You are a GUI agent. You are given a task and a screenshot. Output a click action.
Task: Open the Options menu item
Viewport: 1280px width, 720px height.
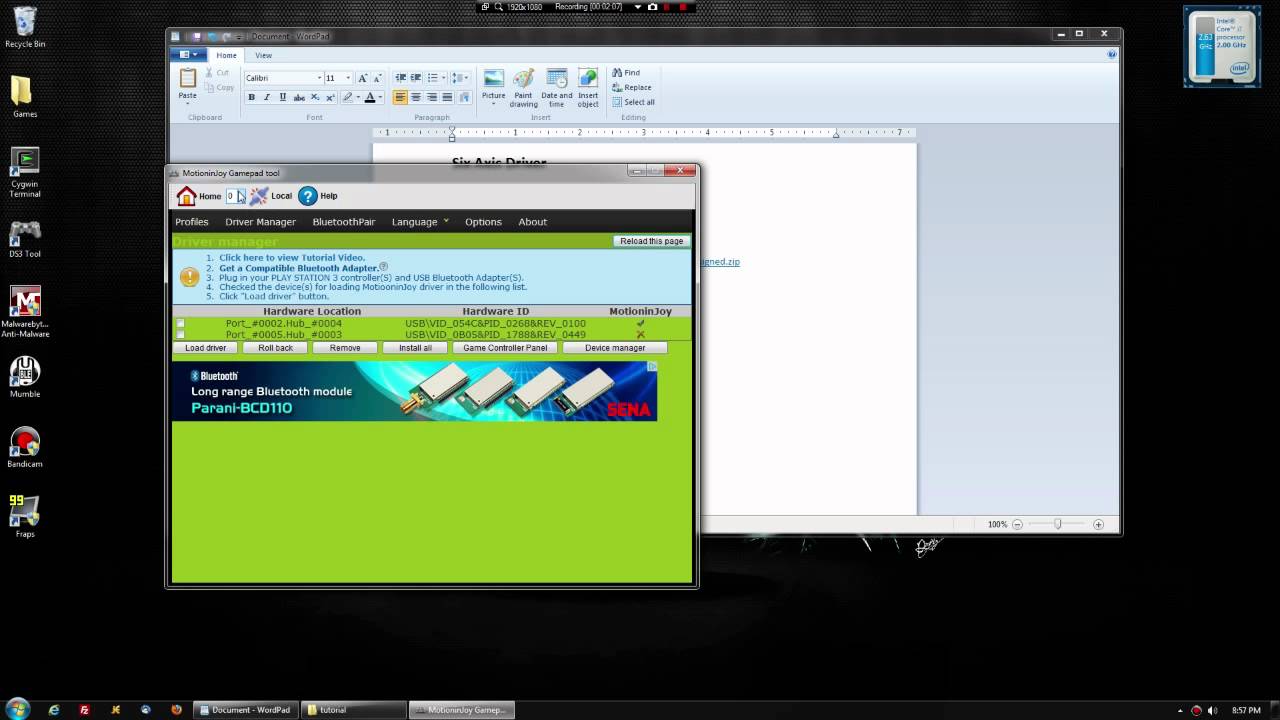click(483, 222)
